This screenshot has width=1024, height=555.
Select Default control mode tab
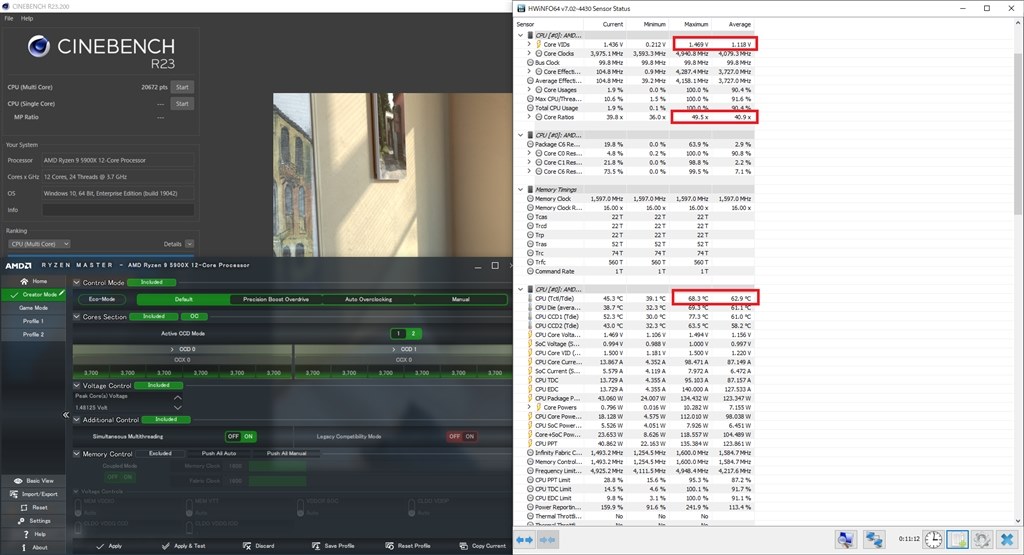(x=184, y=299)
